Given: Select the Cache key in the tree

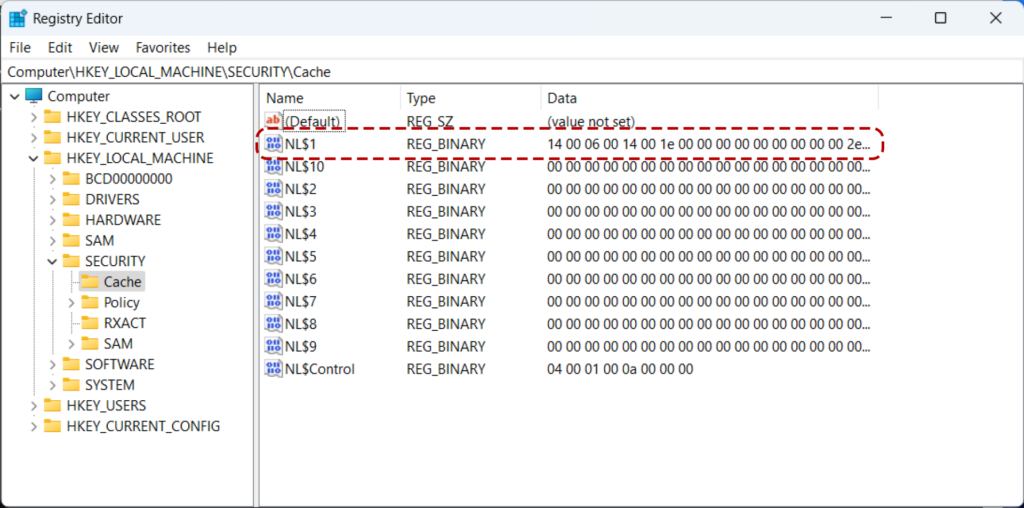Looking at the screenshot, I should click(122, 282).
